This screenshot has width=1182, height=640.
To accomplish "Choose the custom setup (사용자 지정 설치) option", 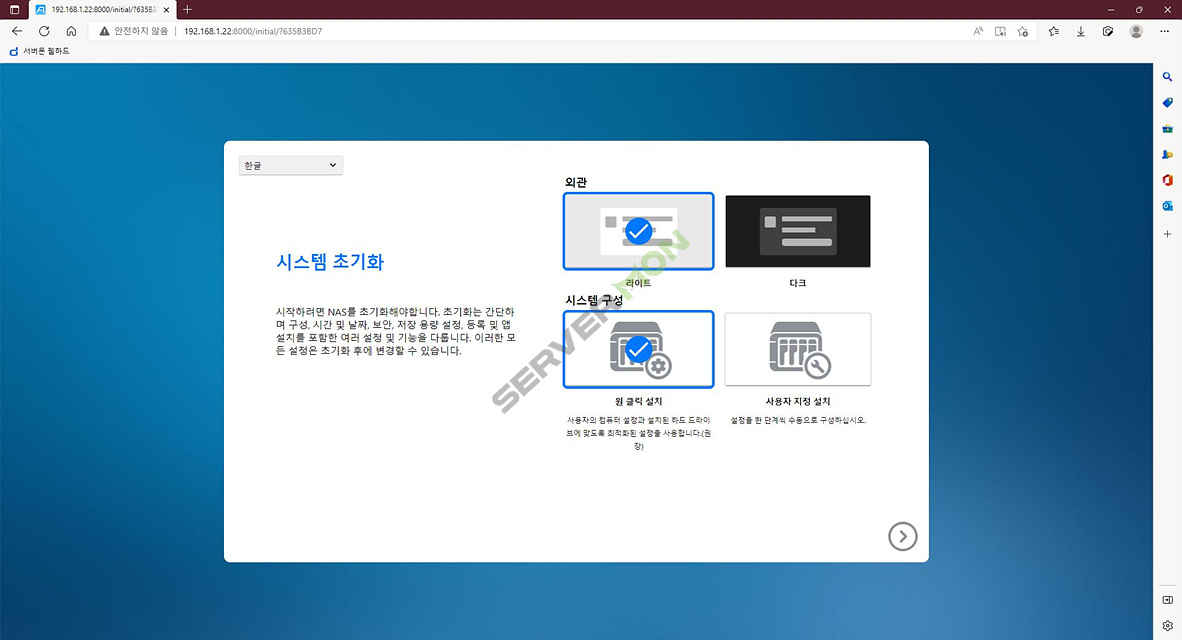I will (798, 349).
